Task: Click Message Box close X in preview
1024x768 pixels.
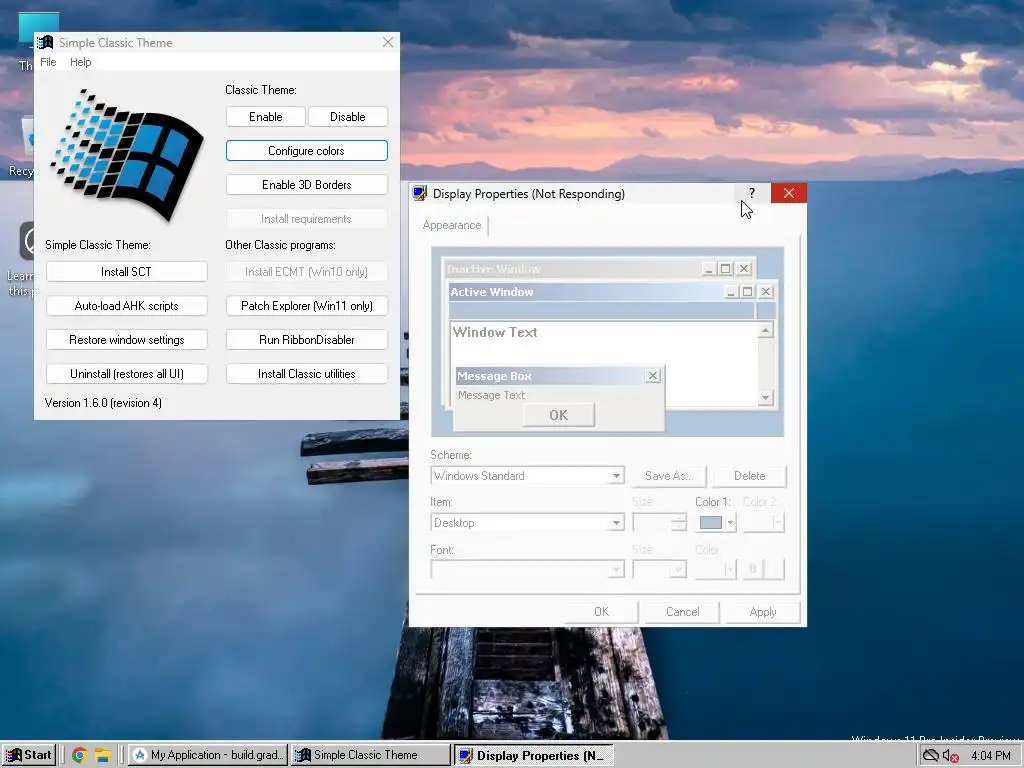Action: coord(652,376)
